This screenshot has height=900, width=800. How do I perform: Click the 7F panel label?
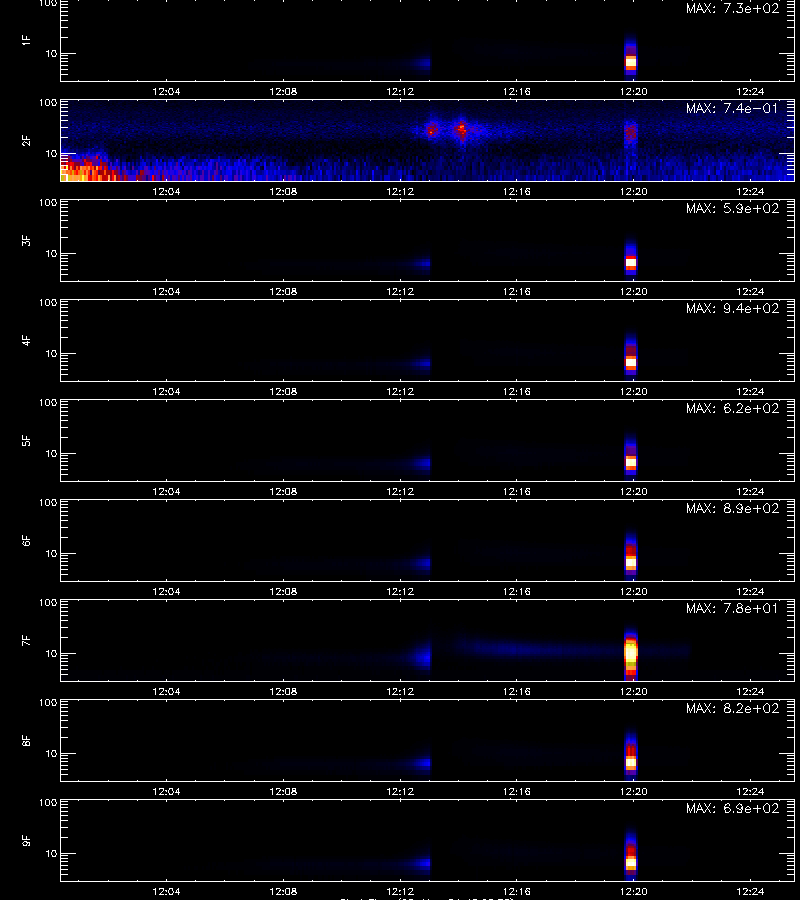tap(26, 640)
